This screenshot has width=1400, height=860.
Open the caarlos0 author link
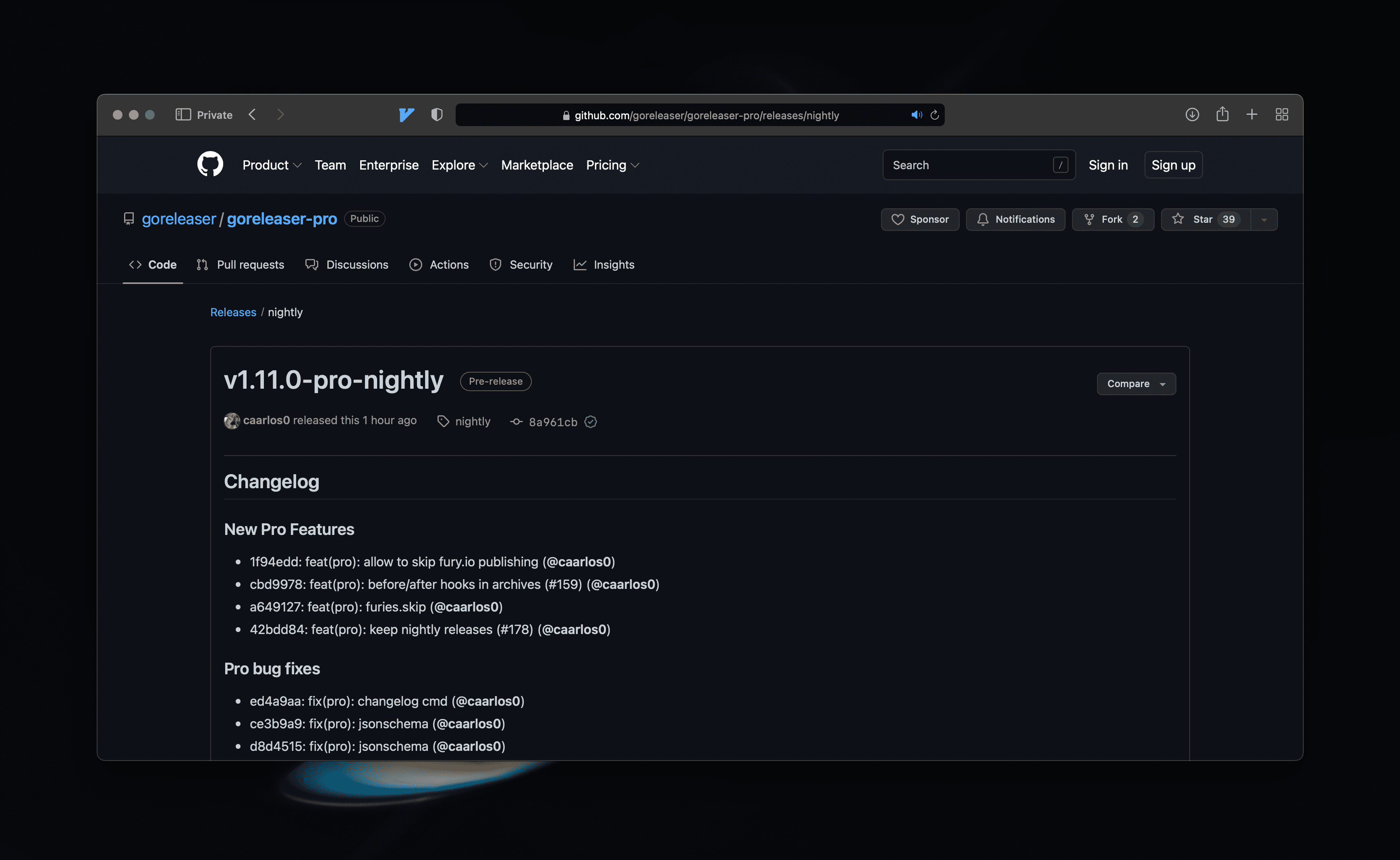[x=266, y=420]
